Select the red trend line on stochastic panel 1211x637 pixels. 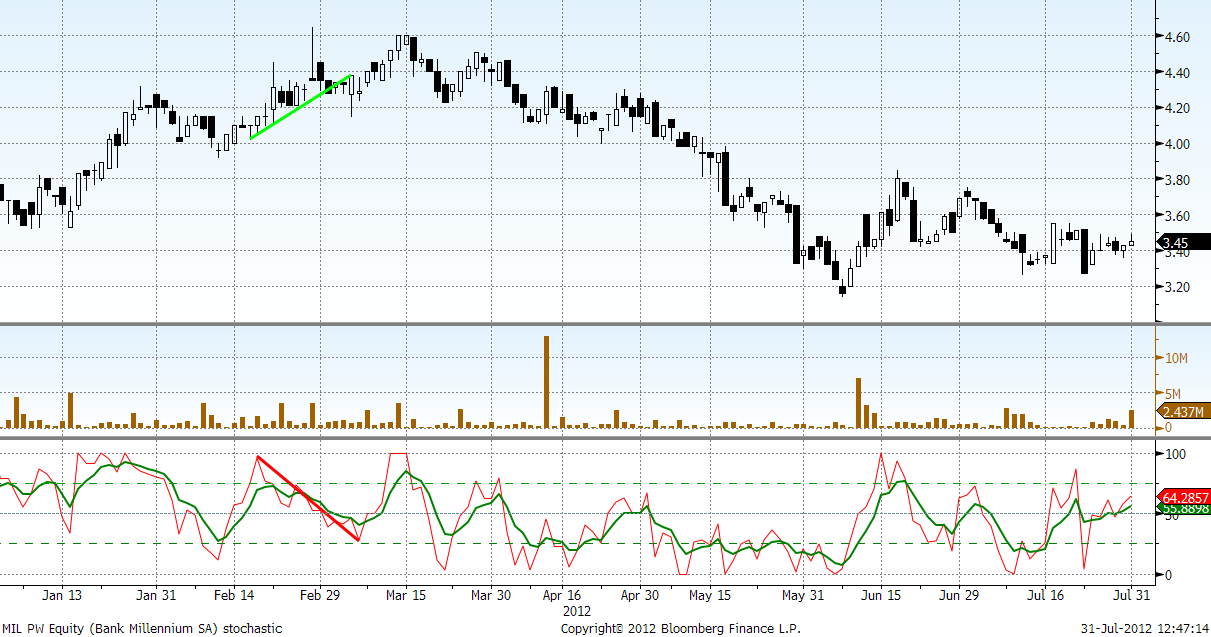pos(308,498)
